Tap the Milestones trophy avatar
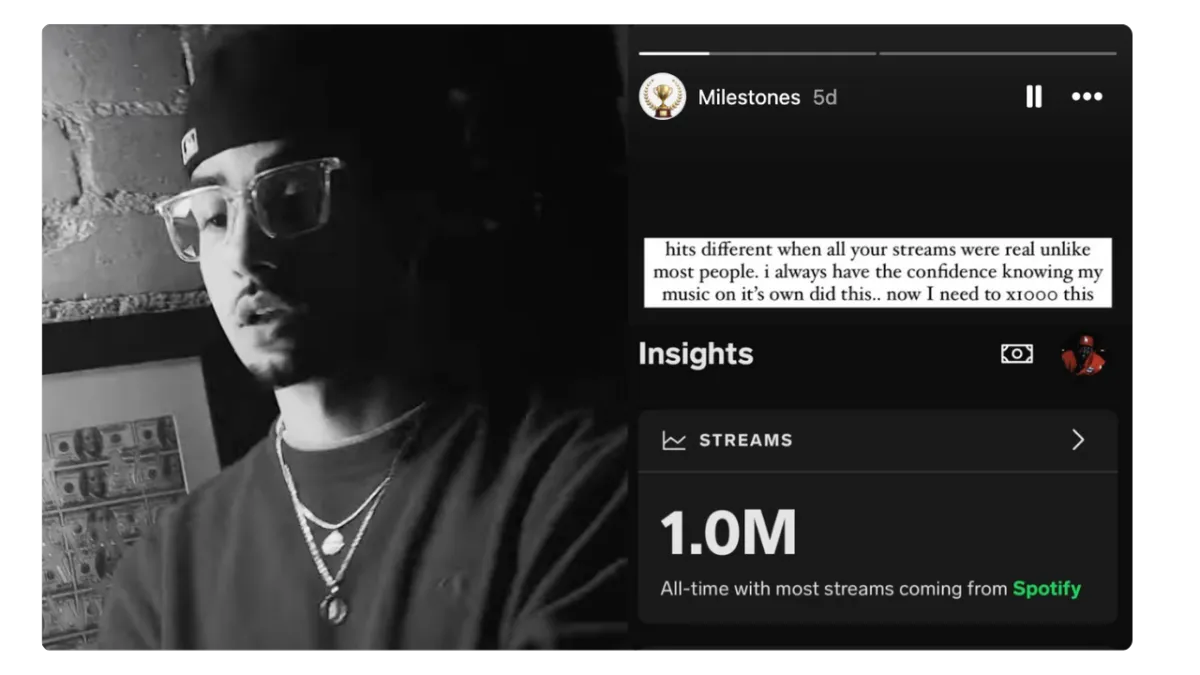Image resolution: width=1200 pixels, height=675 pixels. click(662, 97)
